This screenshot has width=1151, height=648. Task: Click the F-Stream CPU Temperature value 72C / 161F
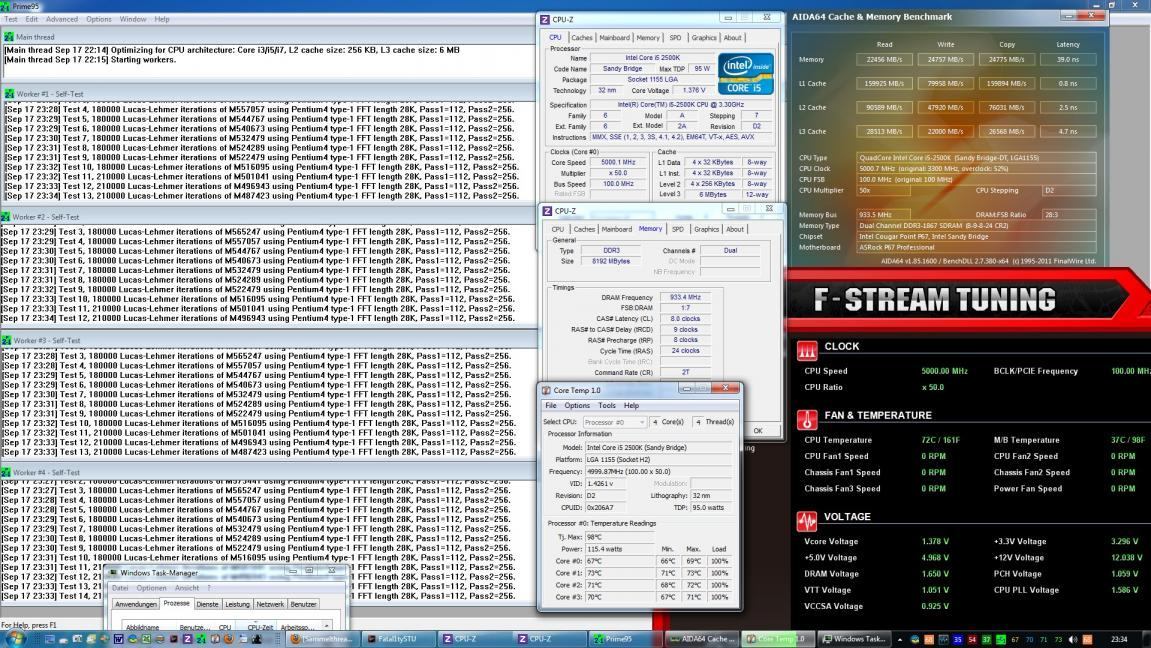pyautogui.click(x=940, y=440)
